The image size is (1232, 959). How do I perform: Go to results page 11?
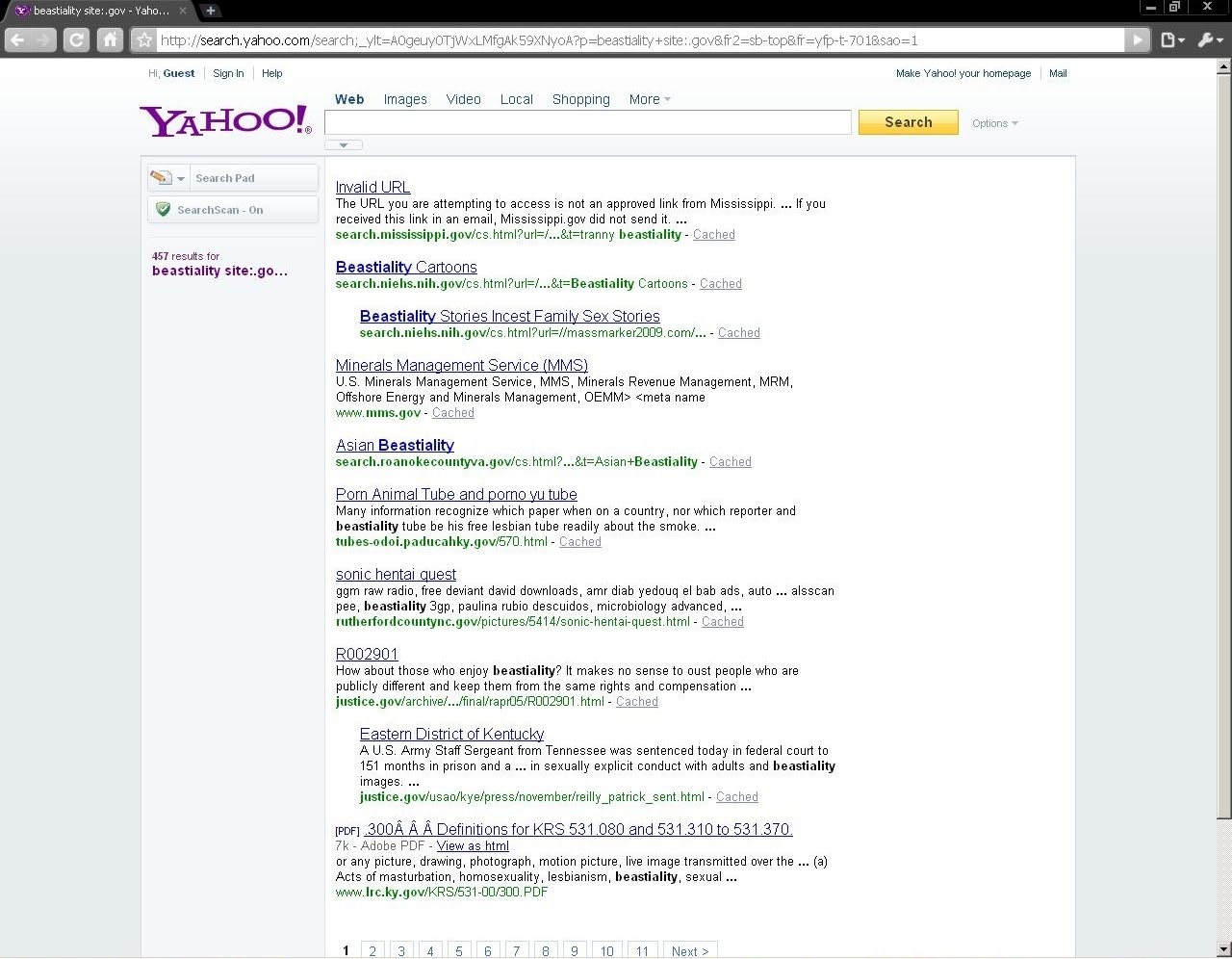(x=642, y=950)
